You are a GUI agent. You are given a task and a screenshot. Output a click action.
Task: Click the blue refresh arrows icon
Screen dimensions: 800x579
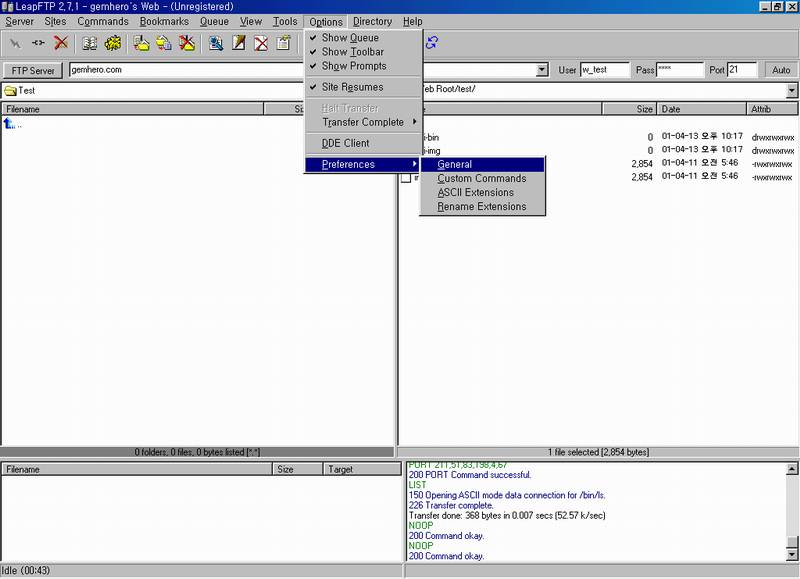pyautogui.click(x=432, y=43)
